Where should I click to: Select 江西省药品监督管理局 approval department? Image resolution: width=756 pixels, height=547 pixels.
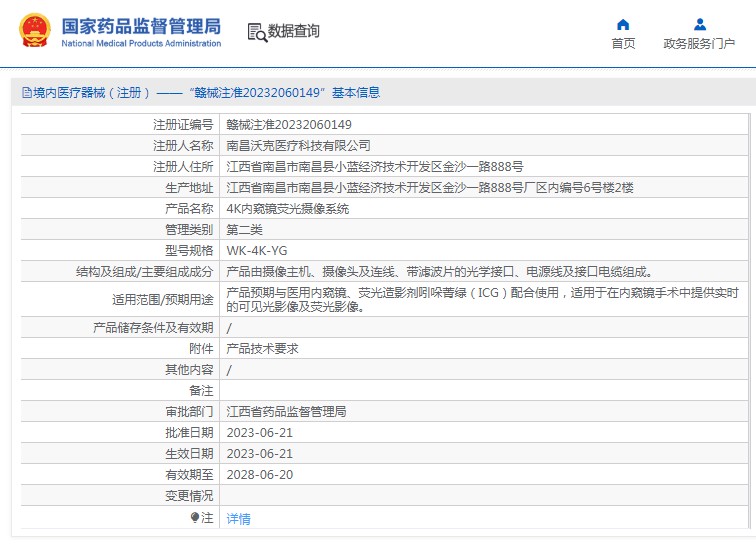pos(286,412)
